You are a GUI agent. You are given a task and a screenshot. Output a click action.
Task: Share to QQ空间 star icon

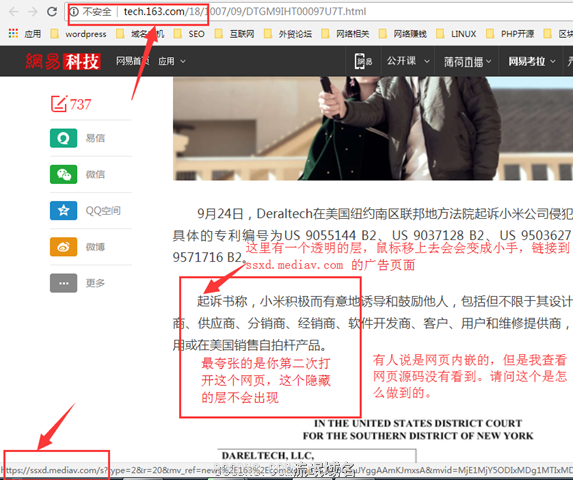(64, 210)
